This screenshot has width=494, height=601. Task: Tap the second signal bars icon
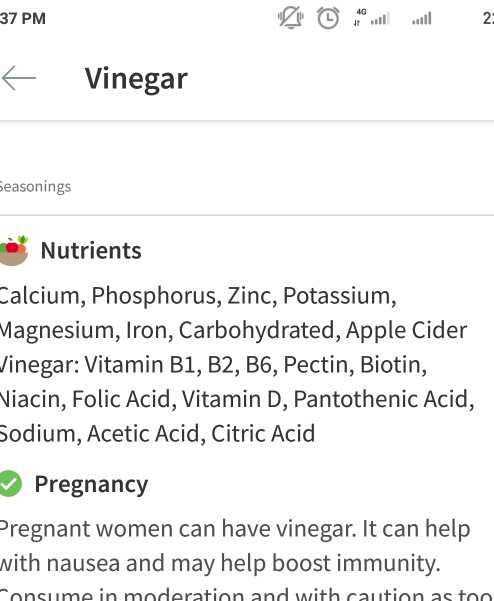[x=422, y=18]
